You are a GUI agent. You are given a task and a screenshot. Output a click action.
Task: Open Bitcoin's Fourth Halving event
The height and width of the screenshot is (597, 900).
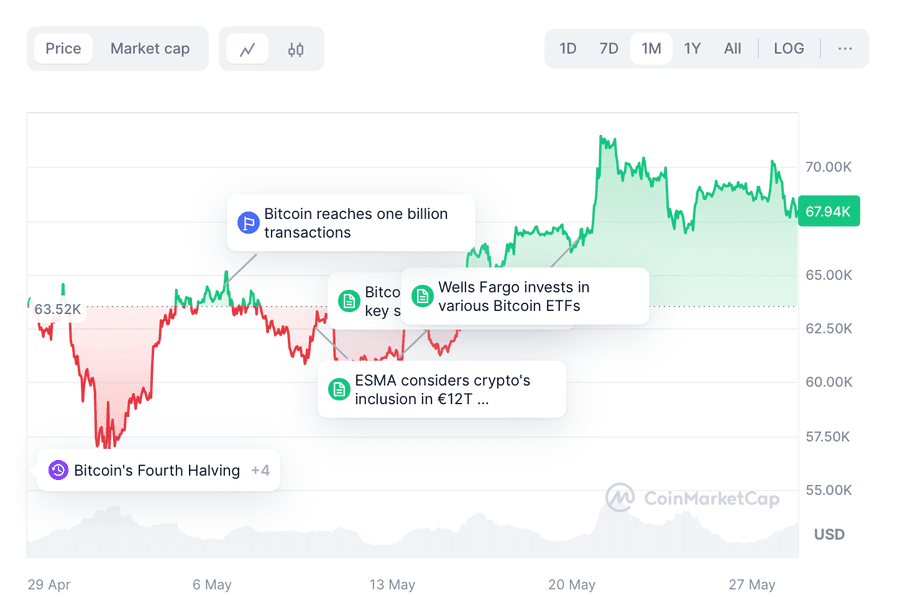point(157,470)
